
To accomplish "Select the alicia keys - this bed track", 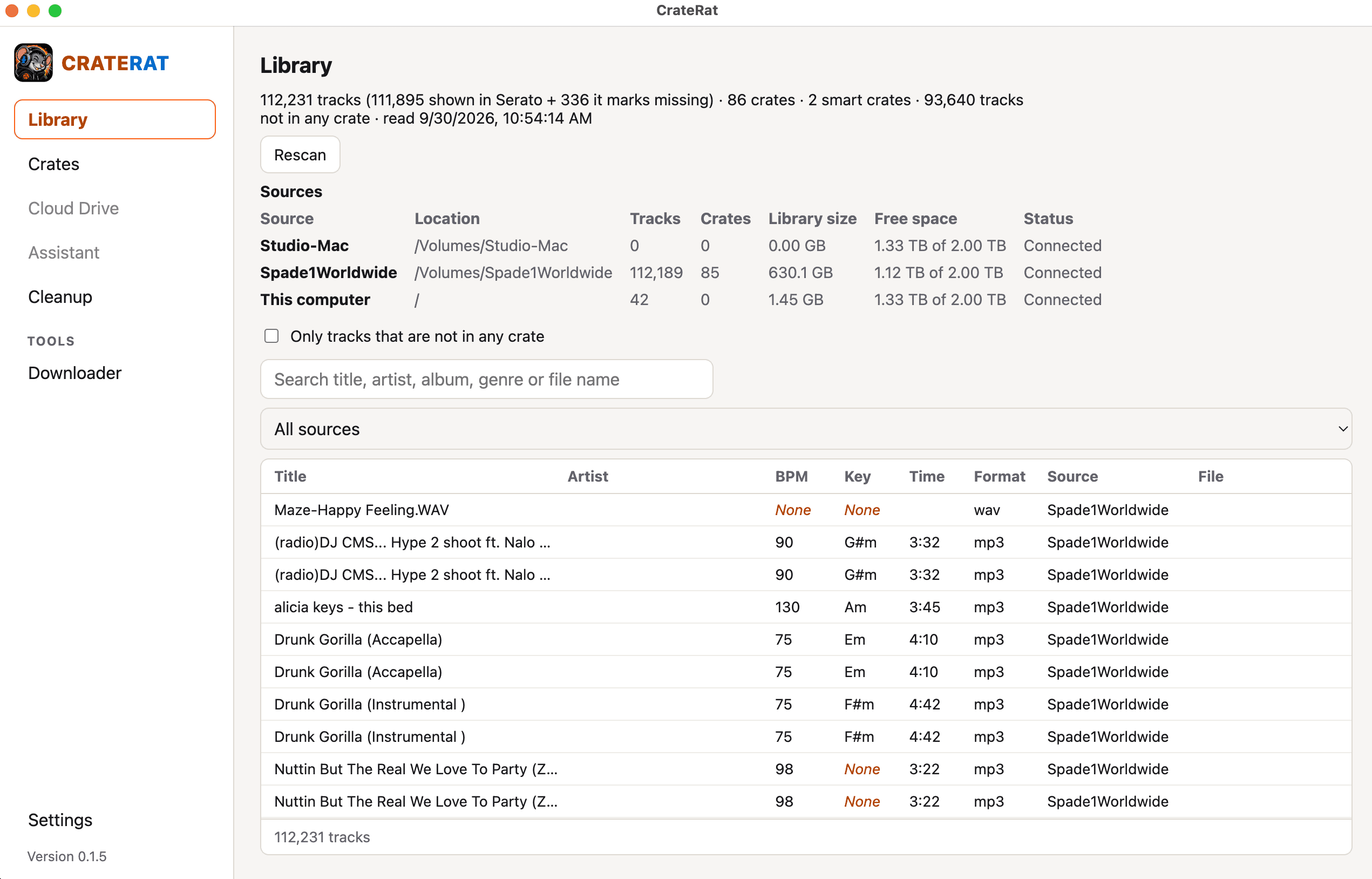I will pos(806,607).
